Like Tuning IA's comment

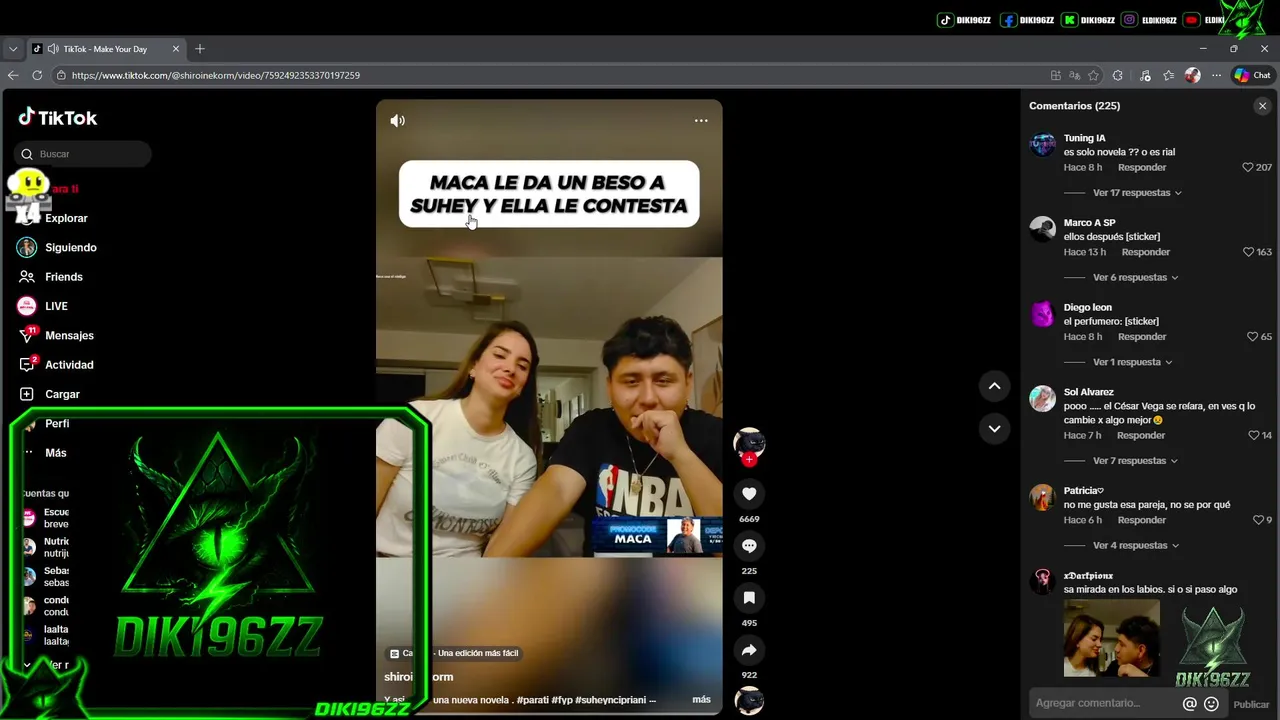tap(1247, 168)
